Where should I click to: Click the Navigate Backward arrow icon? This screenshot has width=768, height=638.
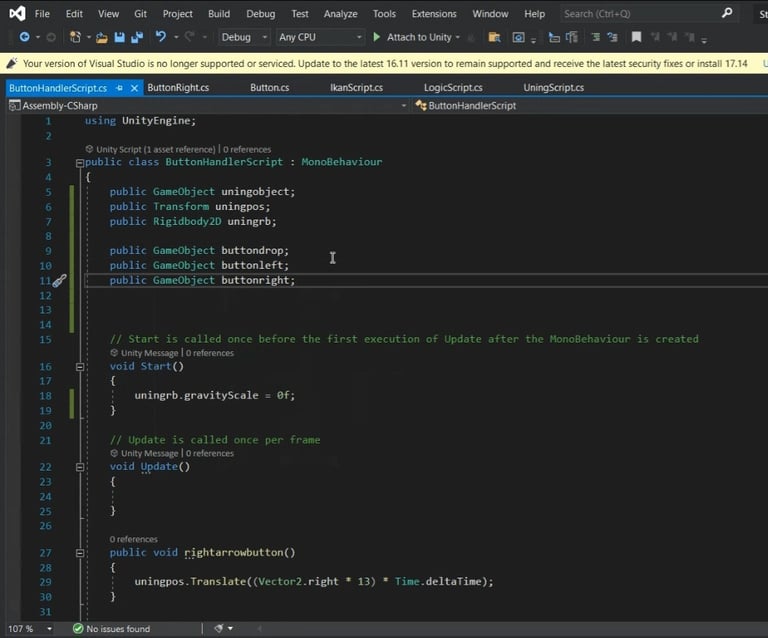(24, 37)
